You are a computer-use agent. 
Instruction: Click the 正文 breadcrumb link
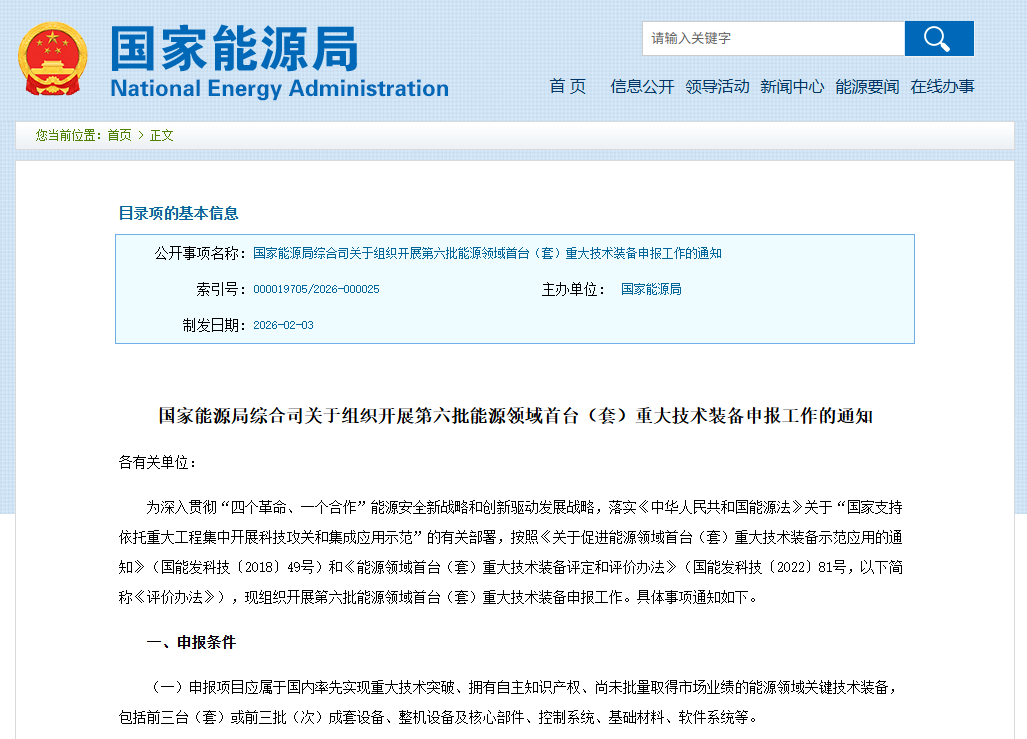tap(160, 135)
